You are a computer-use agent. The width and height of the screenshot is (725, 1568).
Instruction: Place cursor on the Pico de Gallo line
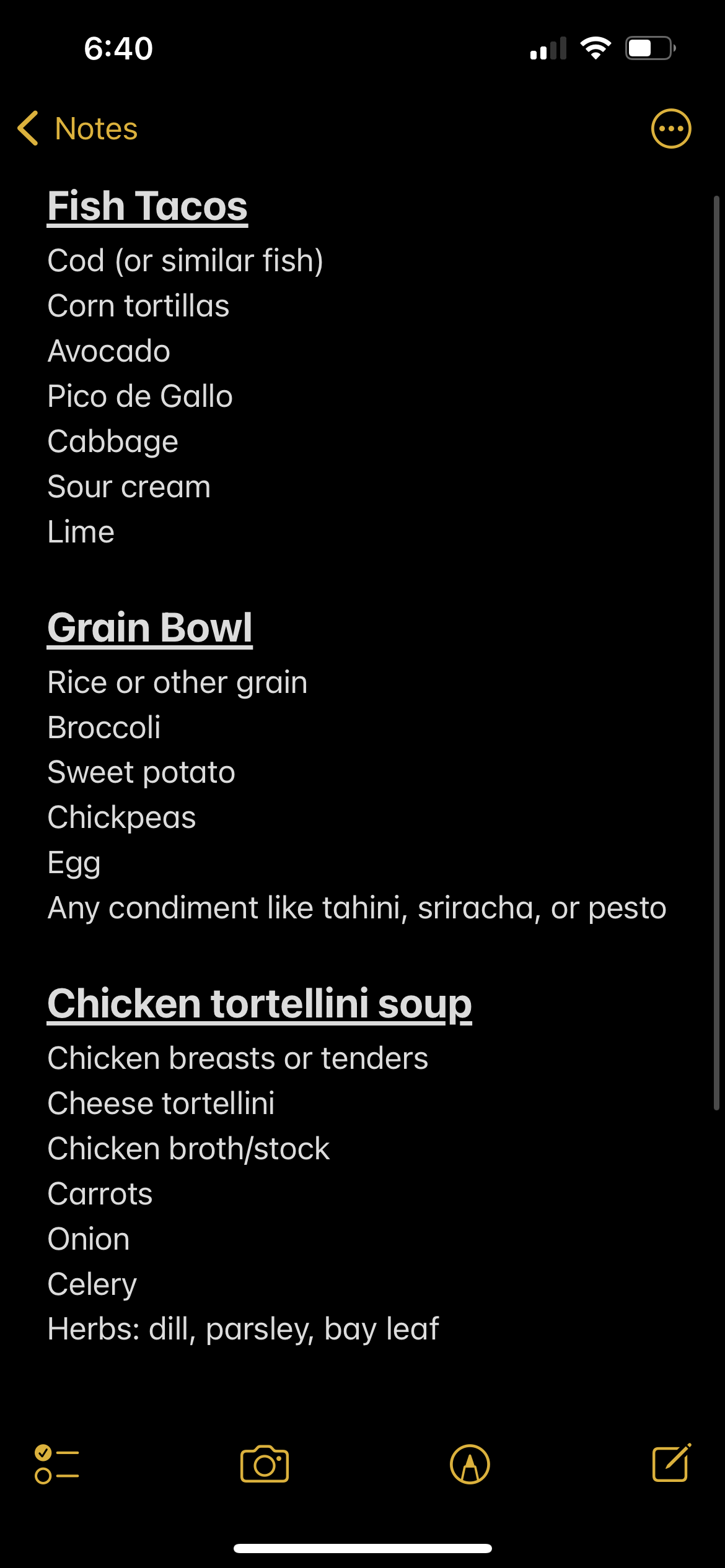click(140, 396)
